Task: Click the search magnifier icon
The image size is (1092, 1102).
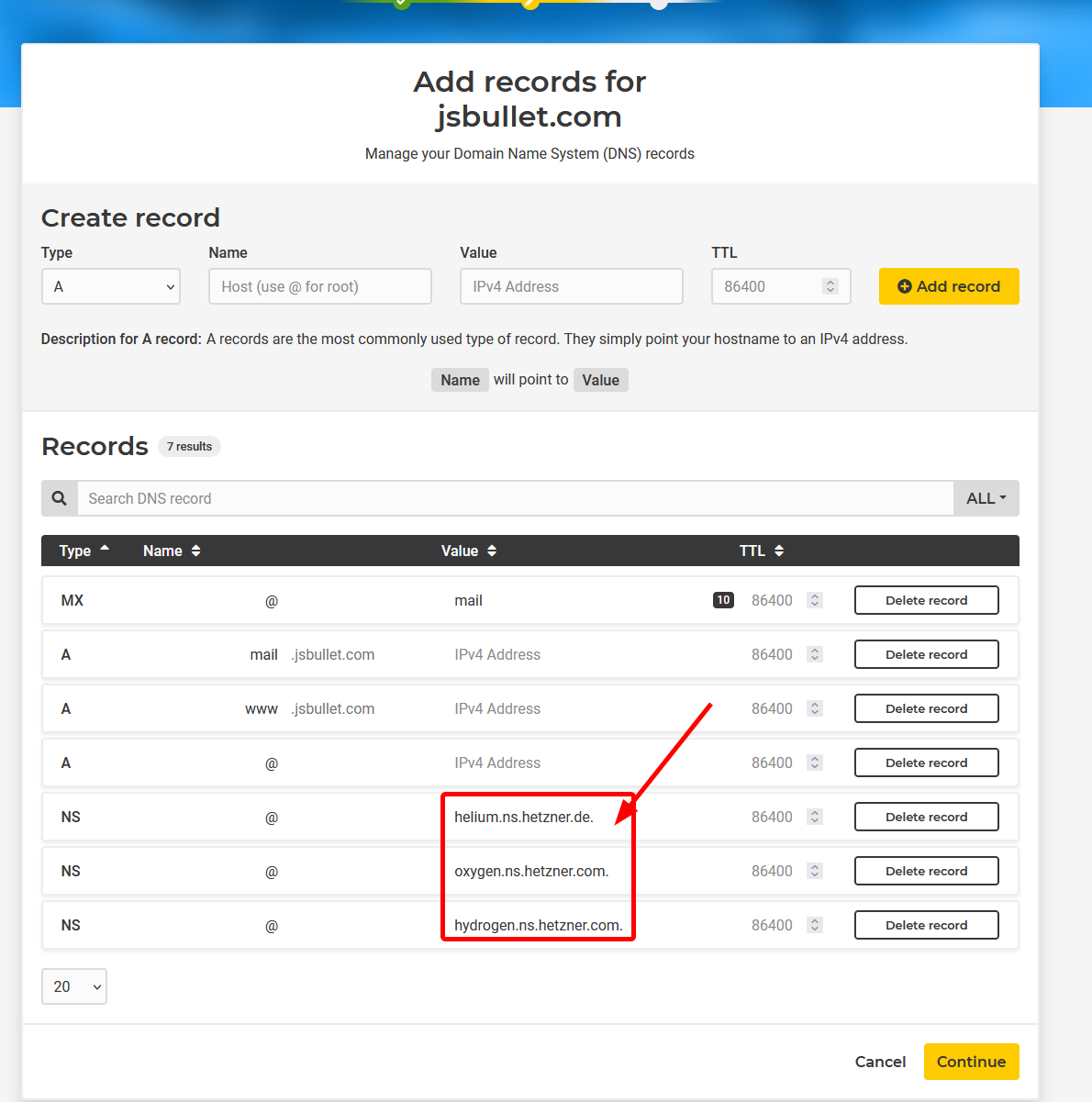Action: click(60, 498)
